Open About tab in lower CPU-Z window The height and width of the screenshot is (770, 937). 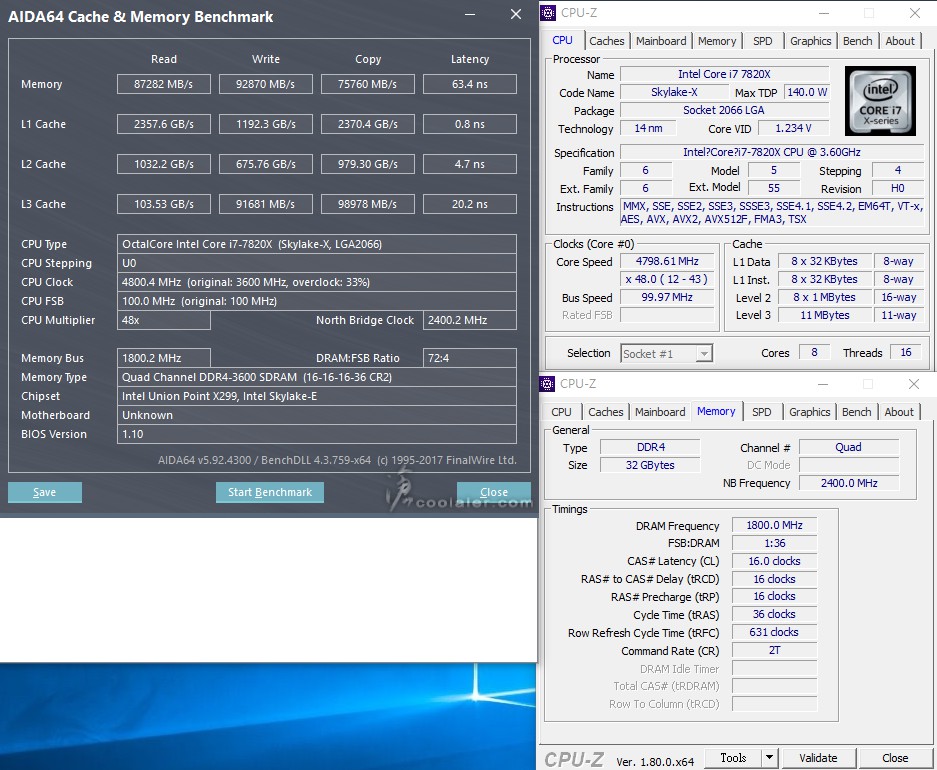(x=899, y=412)
